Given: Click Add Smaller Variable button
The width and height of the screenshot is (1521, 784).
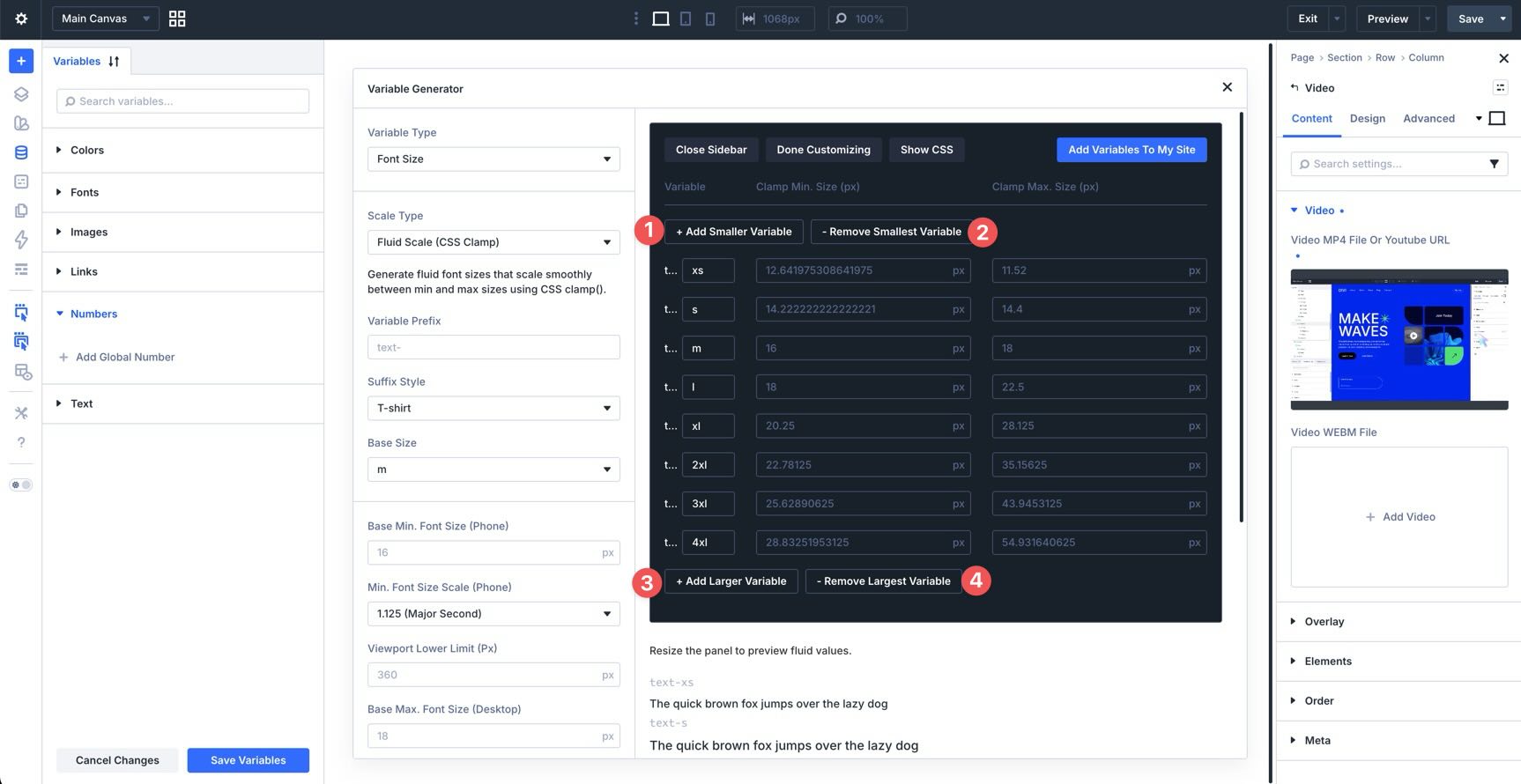Looking at the screenshot, I should pos(733,232).
